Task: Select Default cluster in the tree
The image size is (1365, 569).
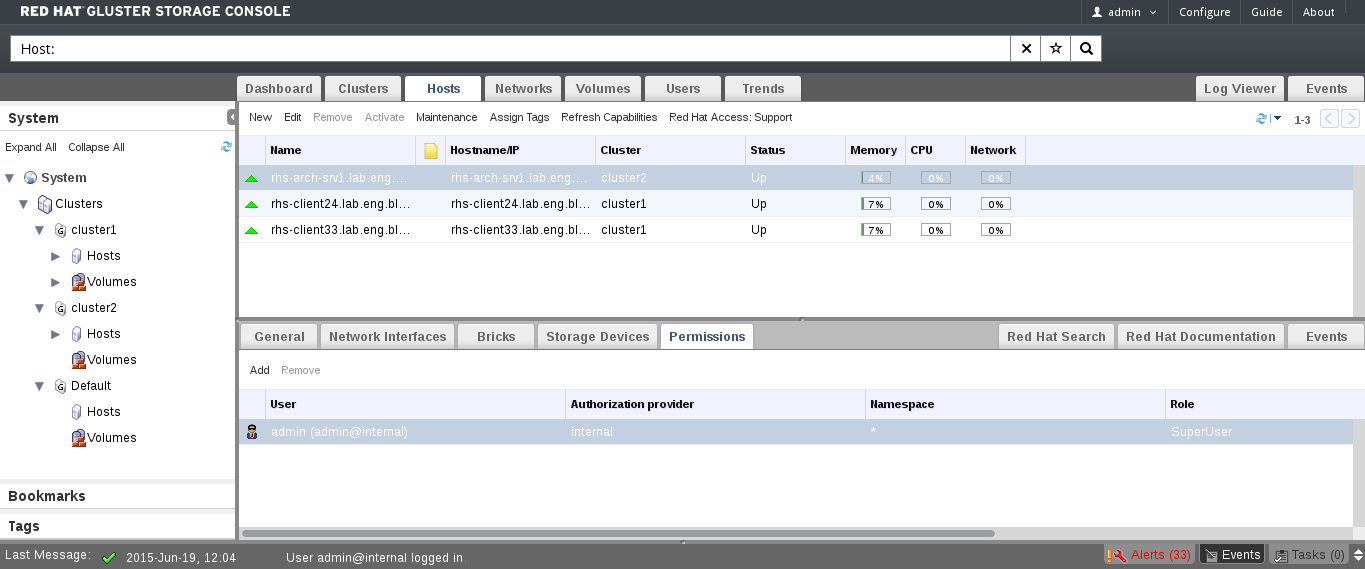Action: [x=90, y=386]
